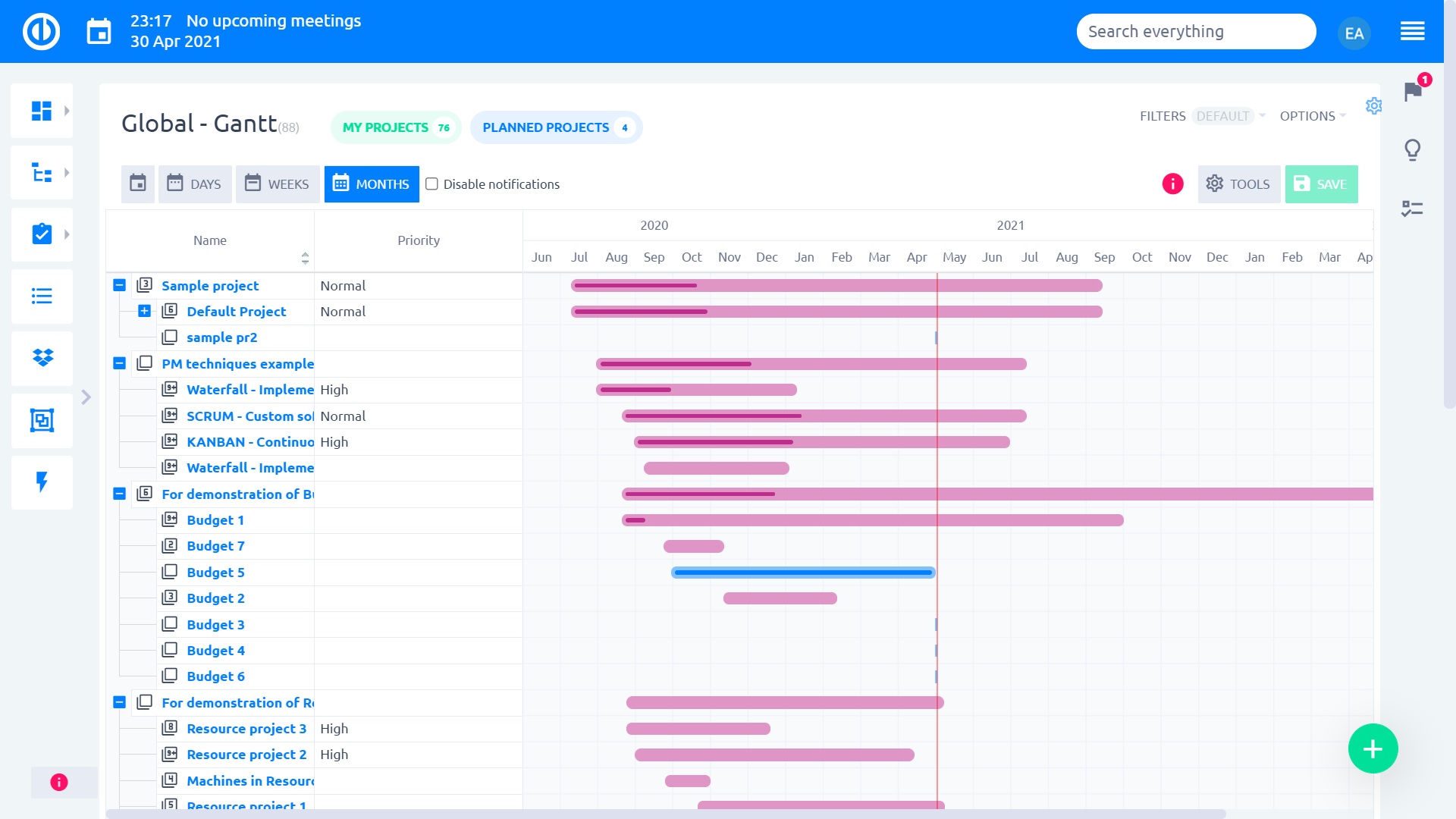Select the lightning quick-actions icon in sidebar
1456x819 pixels.
pos(42,482)
